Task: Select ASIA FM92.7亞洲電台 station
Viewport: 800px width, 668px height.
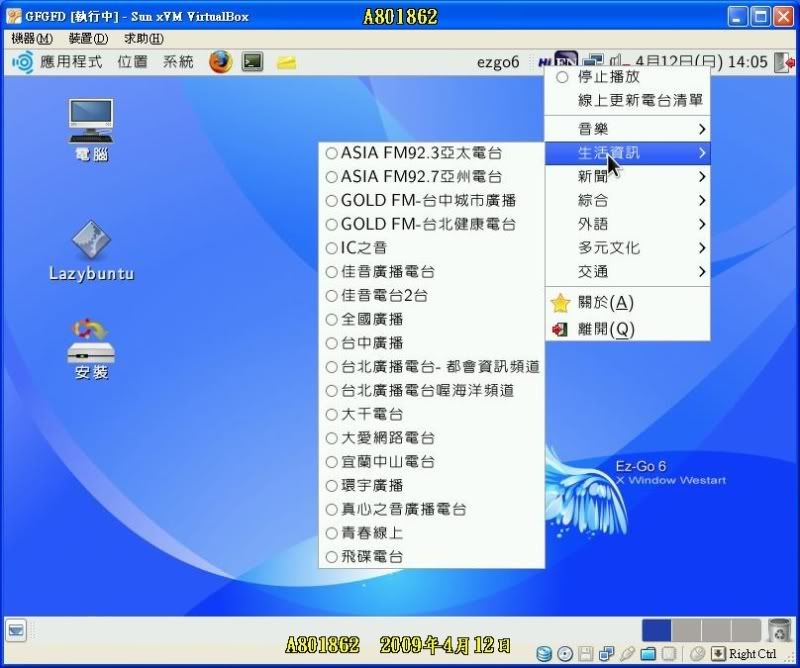Action: 432,177
